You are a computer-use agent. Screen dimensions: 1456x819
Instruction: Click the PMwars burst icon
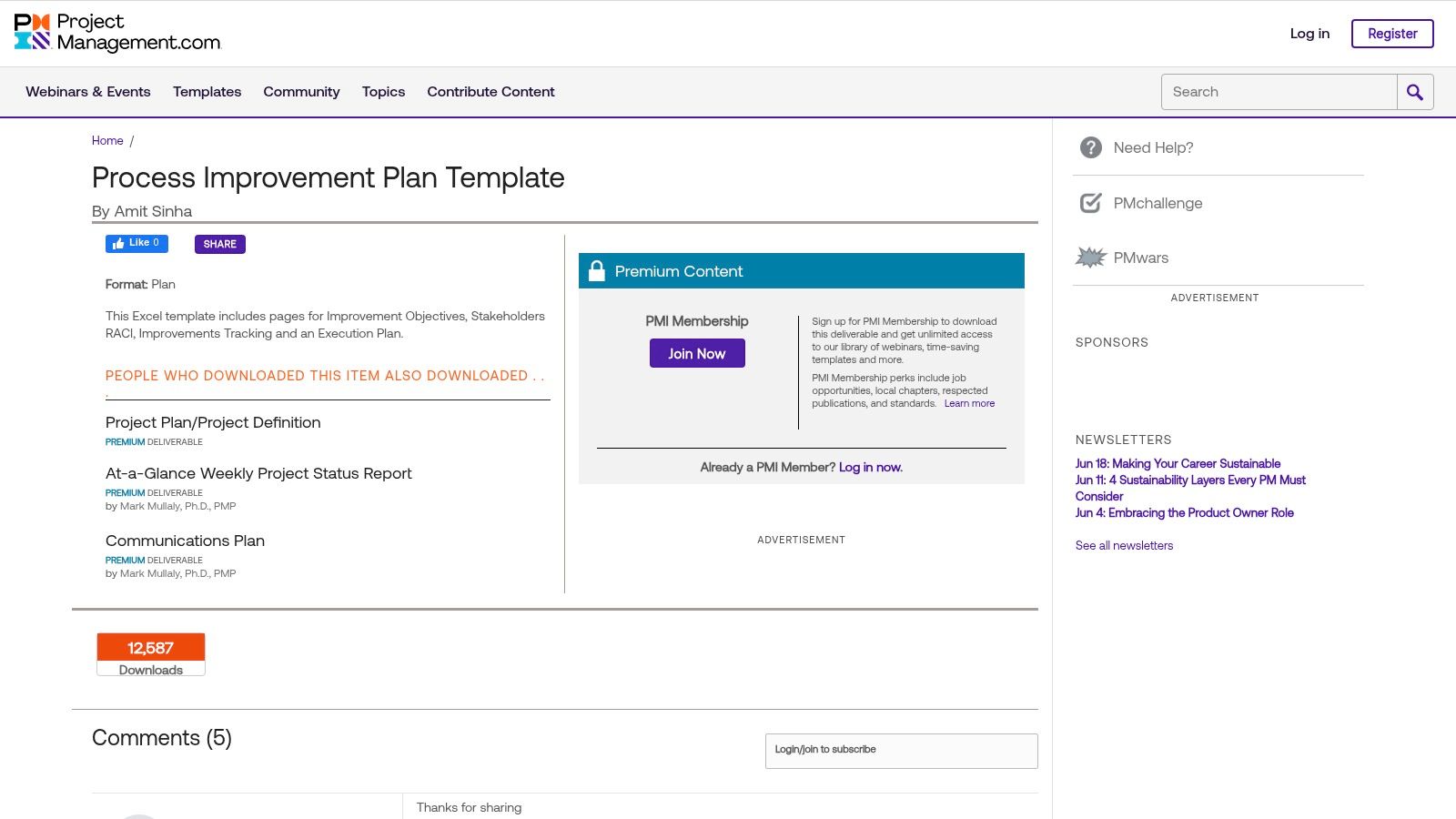[x=1090, y=258]
